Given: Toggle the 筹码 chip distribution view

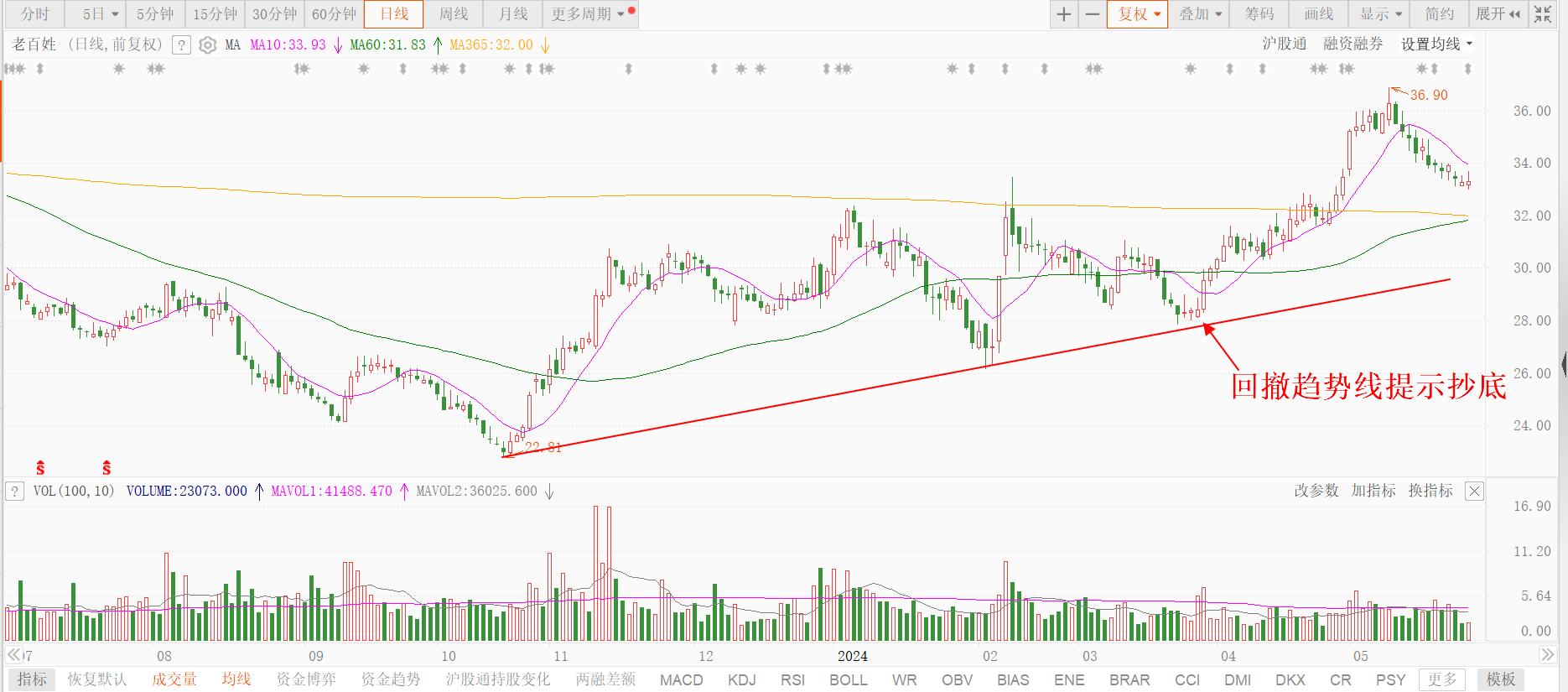Looking at the screenshot, I should [1259, 14].
